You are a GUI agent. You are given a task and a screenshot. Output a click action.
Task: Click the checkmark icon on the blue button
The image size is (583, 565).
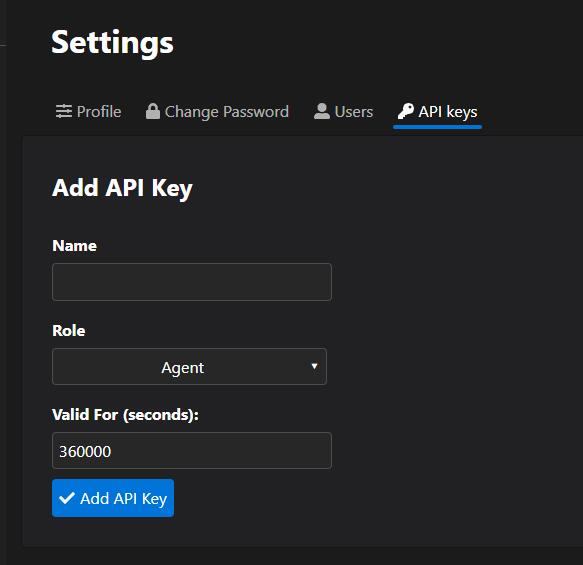point(67,498)
